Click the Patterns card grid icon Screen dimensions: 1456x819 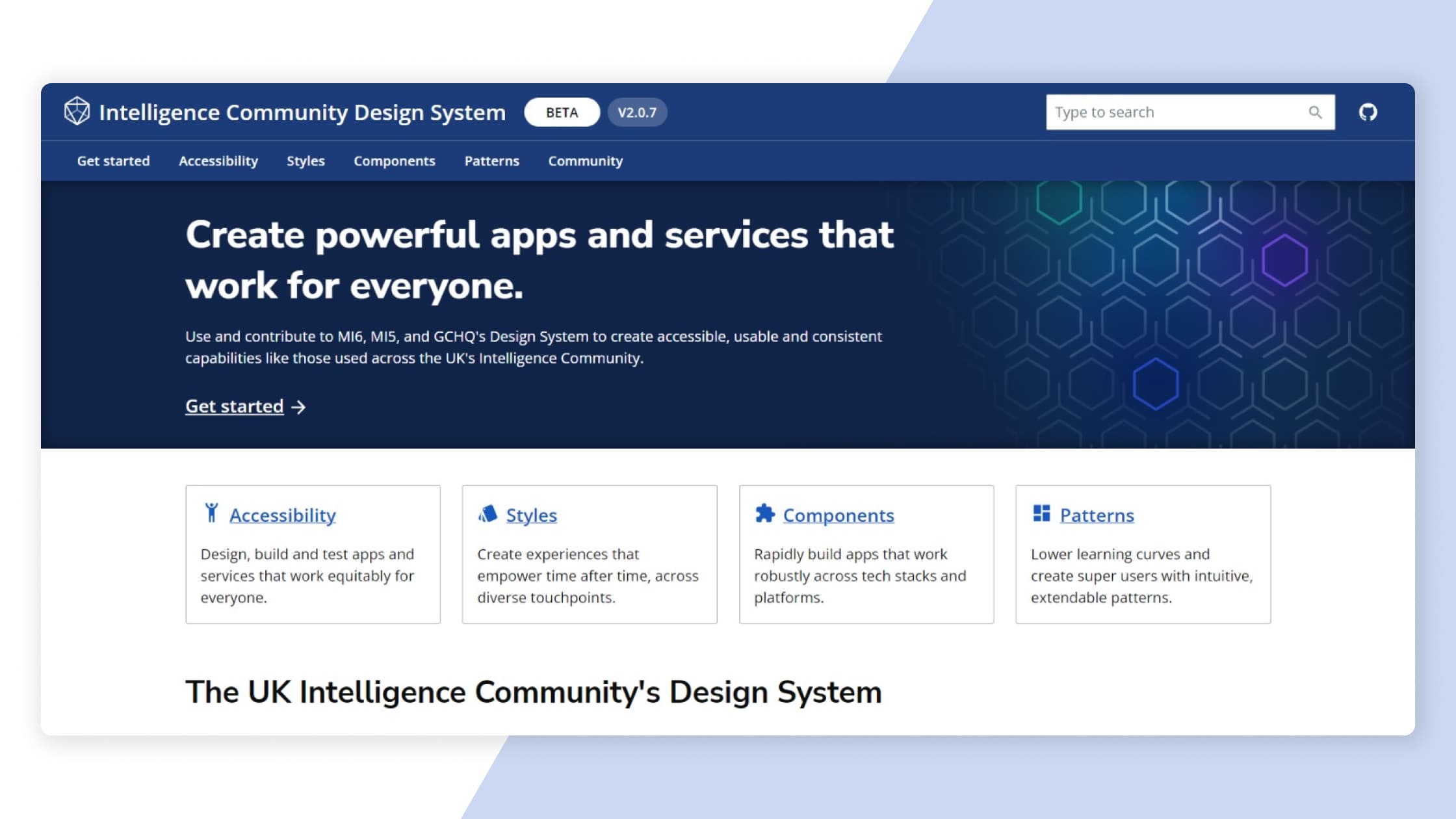[1041, 513]
